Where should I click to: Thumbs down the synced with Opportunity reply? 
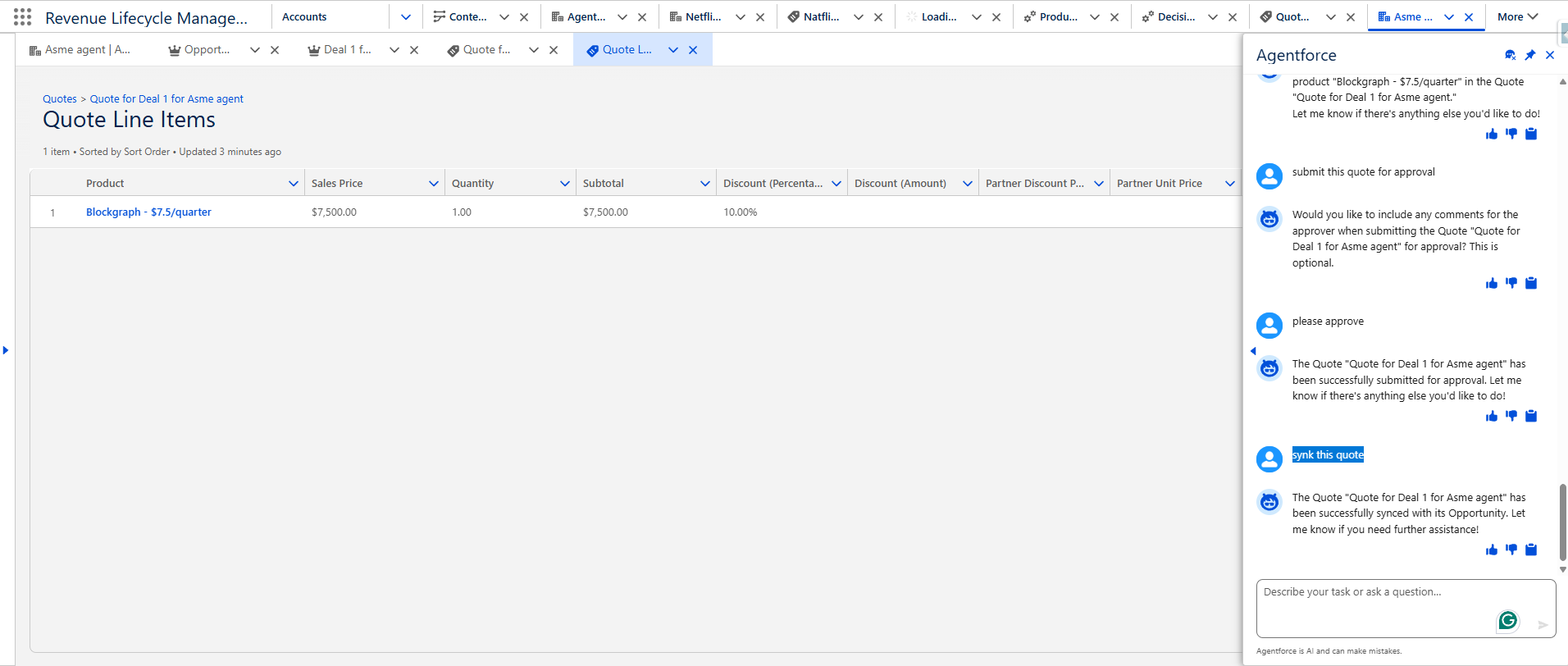pos(1511,550)
